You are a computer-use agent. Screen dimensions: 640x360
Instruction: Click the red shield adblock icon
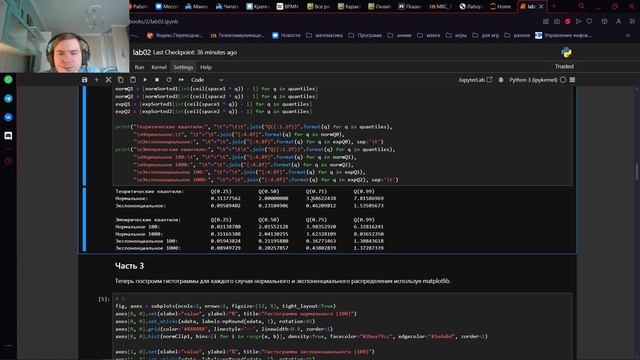(x=567, y=21)
